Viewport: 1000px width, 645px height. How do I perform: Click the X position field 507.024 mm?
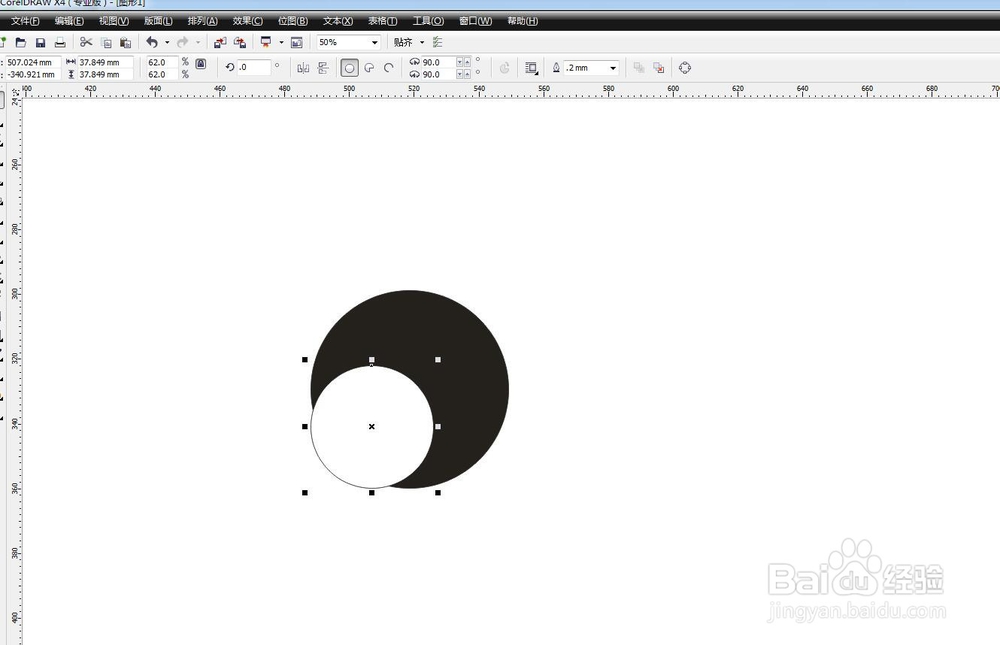point(33,63)
